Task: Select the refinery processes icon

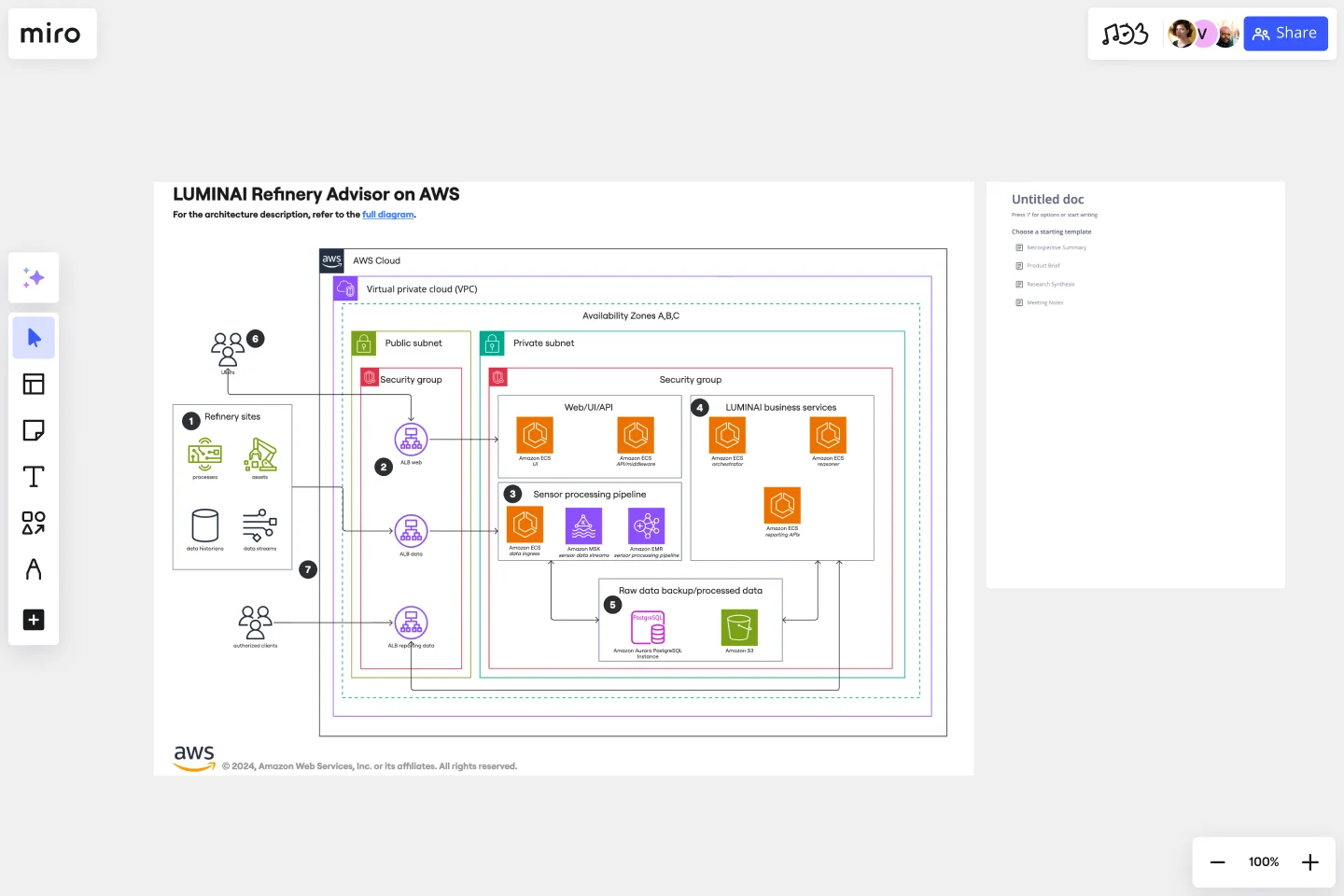Action: [204, 455]
